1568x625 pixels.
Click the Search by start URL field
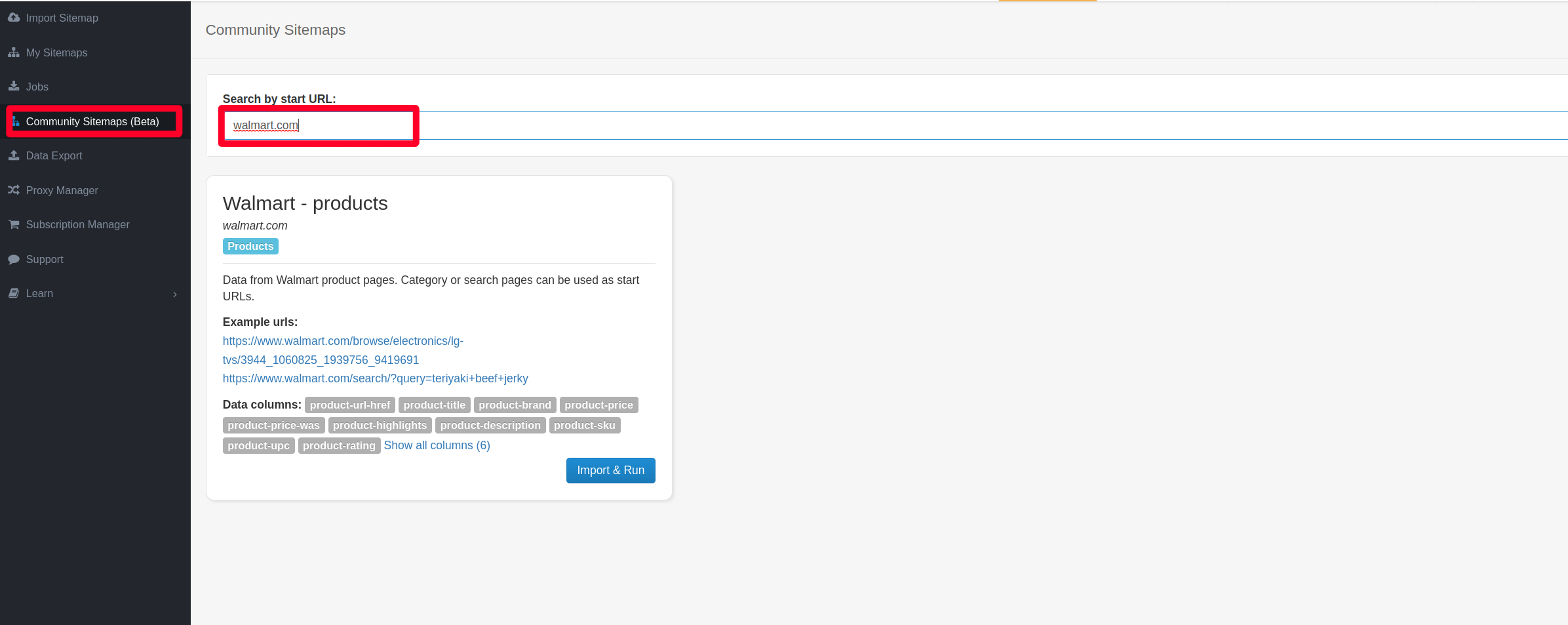coord(319,125)
